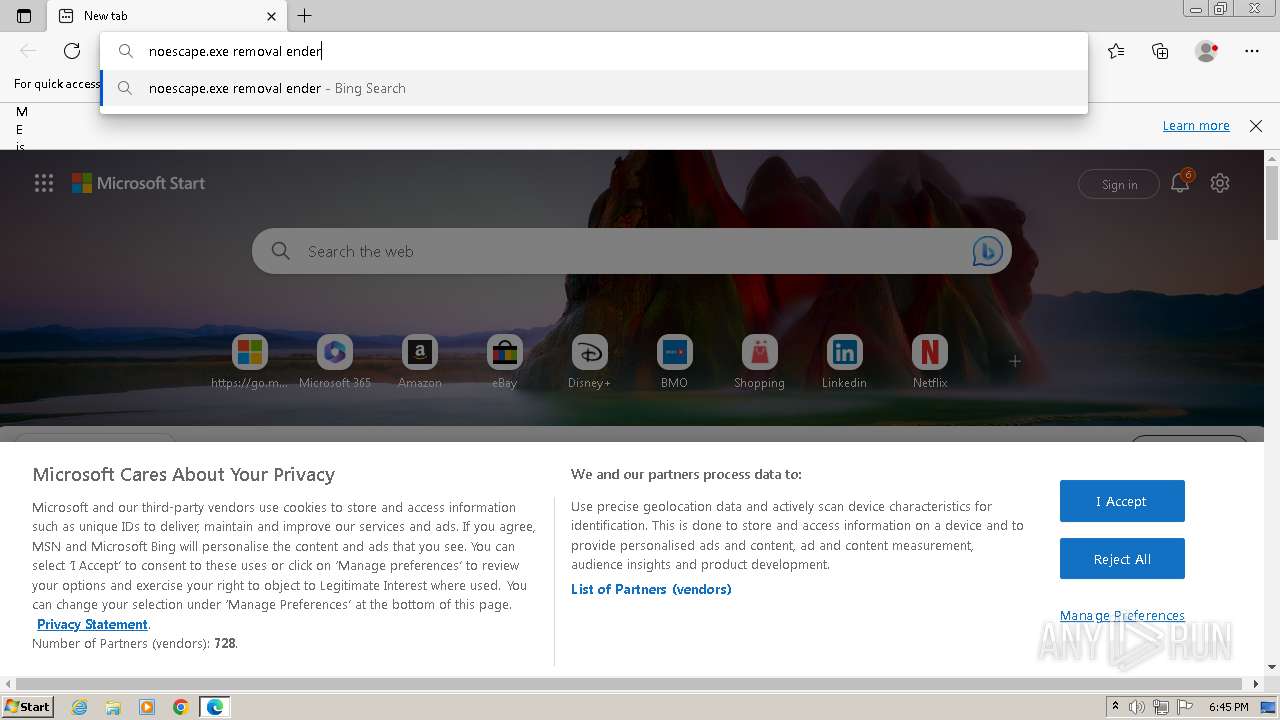The height and width of the screenshot is (720, 1280).
Task: Open the LinkedIn quick link
Action: pos(844,363)
